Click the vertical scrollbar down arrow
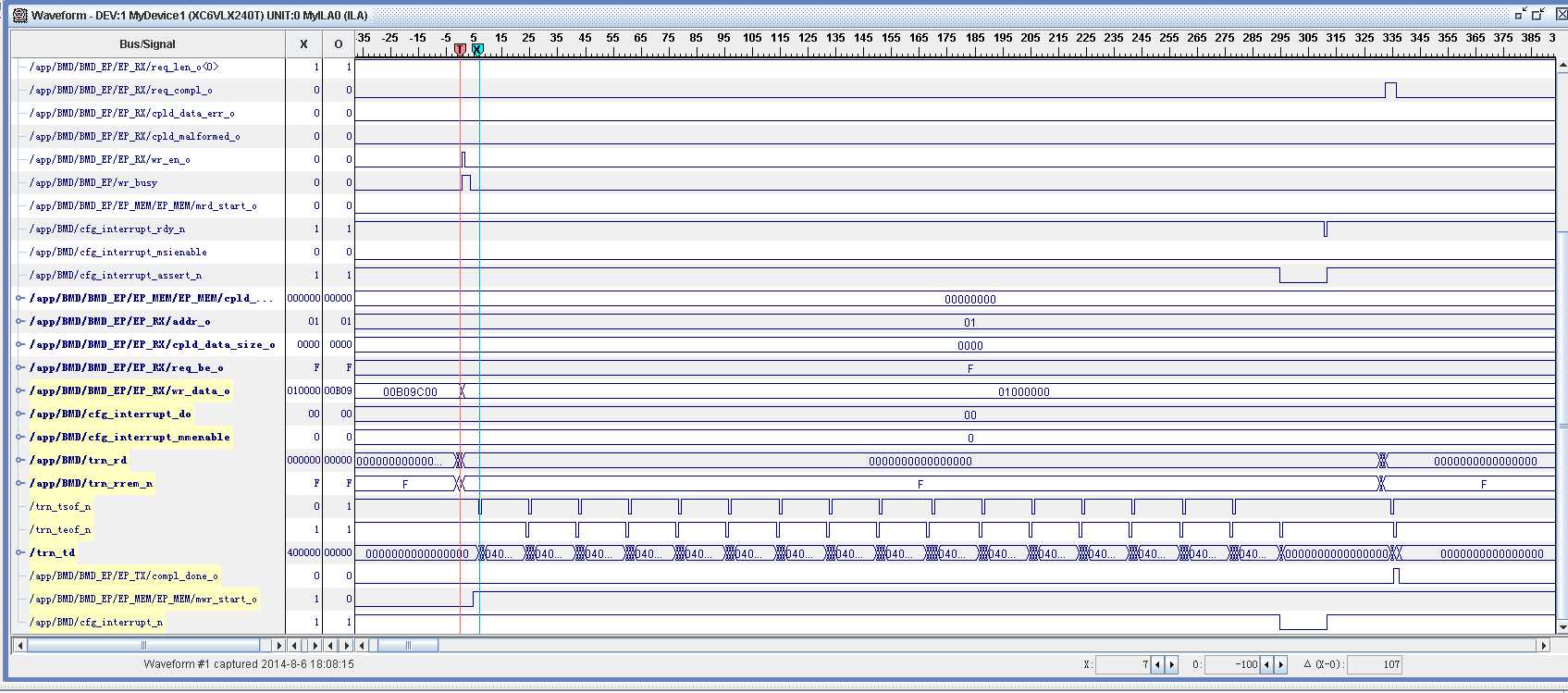The width and height of the screenshot is (1568, 693). pos(1562,627)
